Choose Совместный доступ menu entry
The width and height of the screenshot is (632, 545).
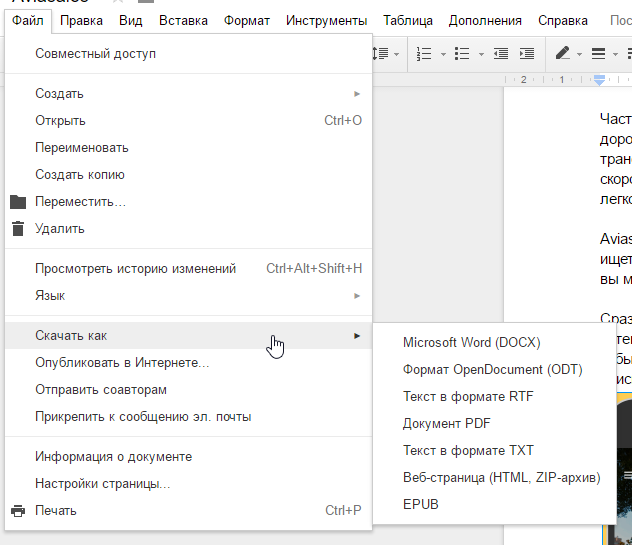188,54
